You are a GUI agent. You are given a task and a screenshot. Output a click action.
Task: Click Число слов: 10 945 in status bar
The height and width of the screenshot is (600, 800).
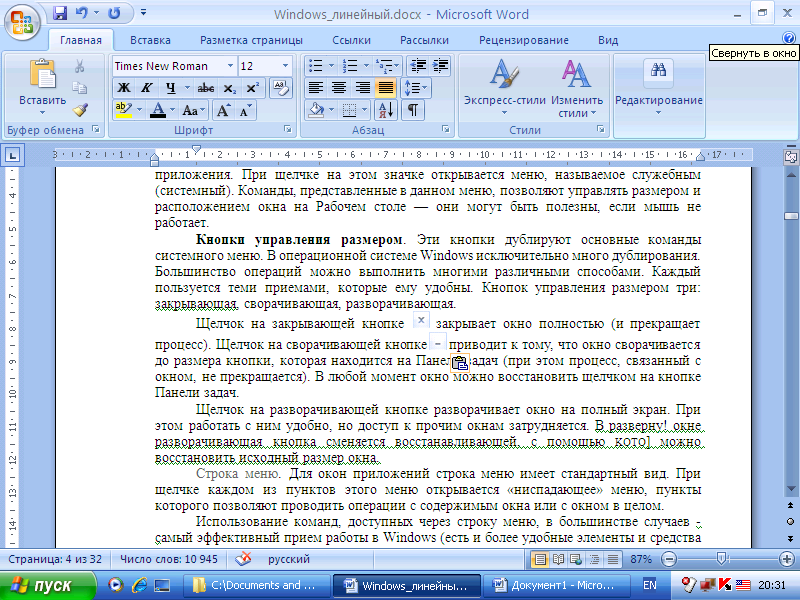point(168,559)
